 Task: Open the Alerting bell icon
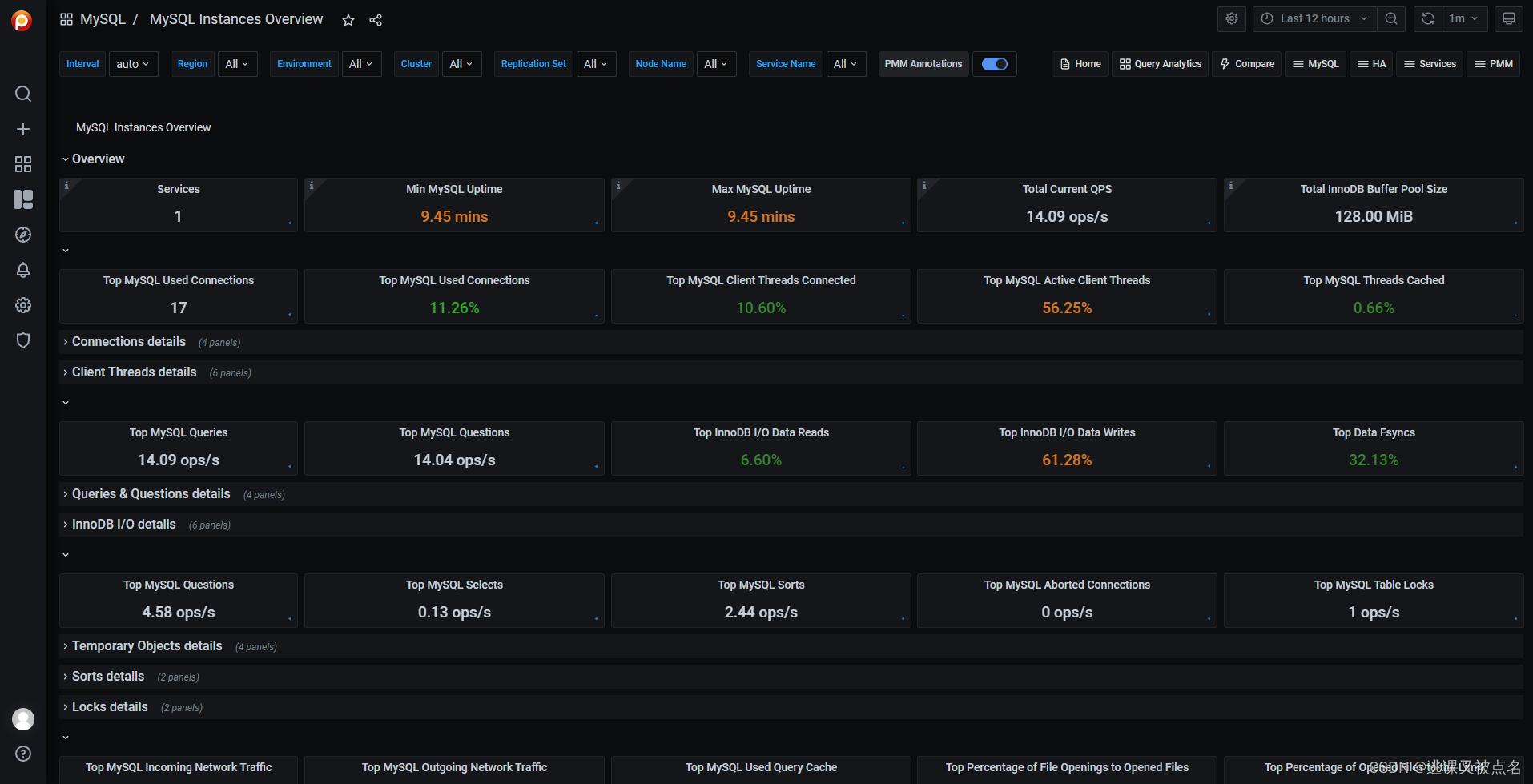pyautogui.click(x=23, y=270)
